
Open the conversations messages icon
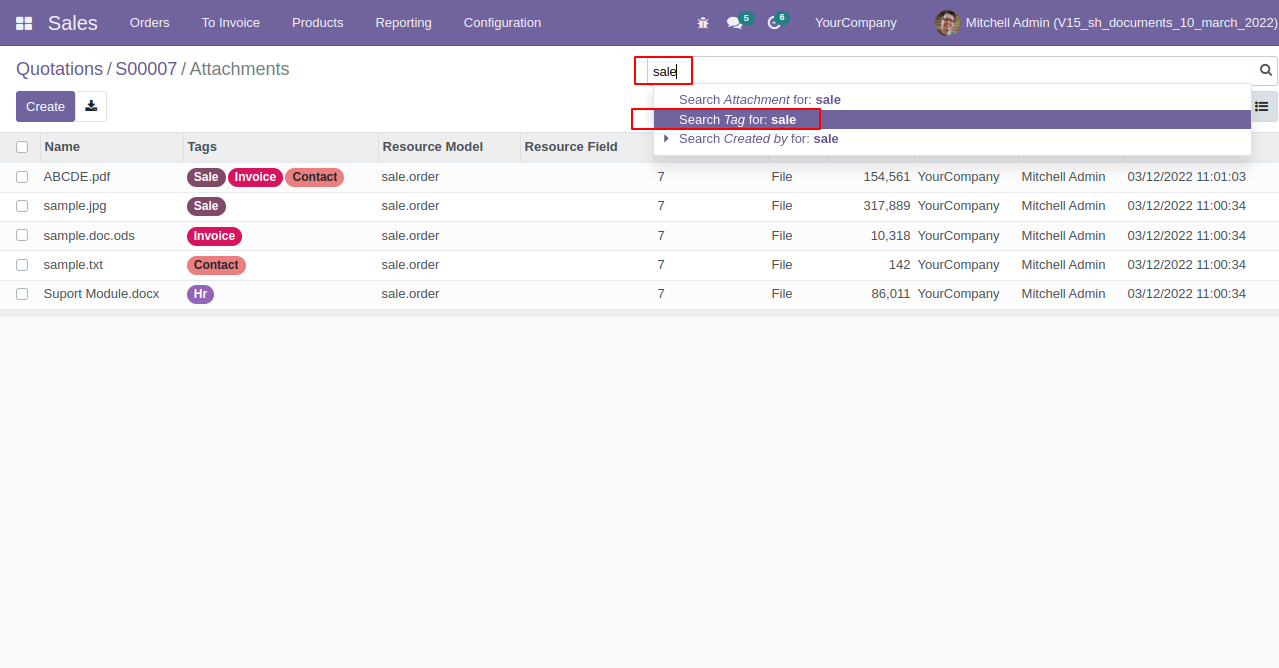coord(735,23)
